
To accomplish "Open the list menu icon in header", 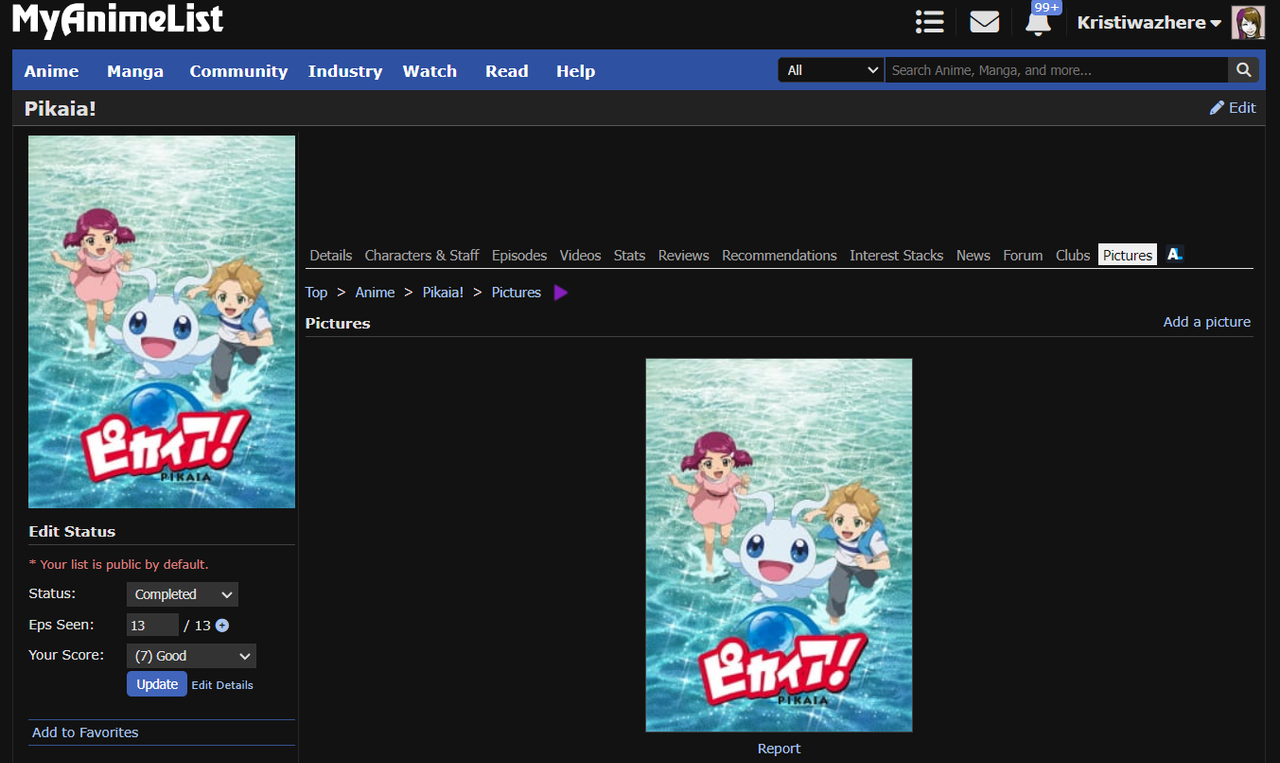I will click(930, 22).
